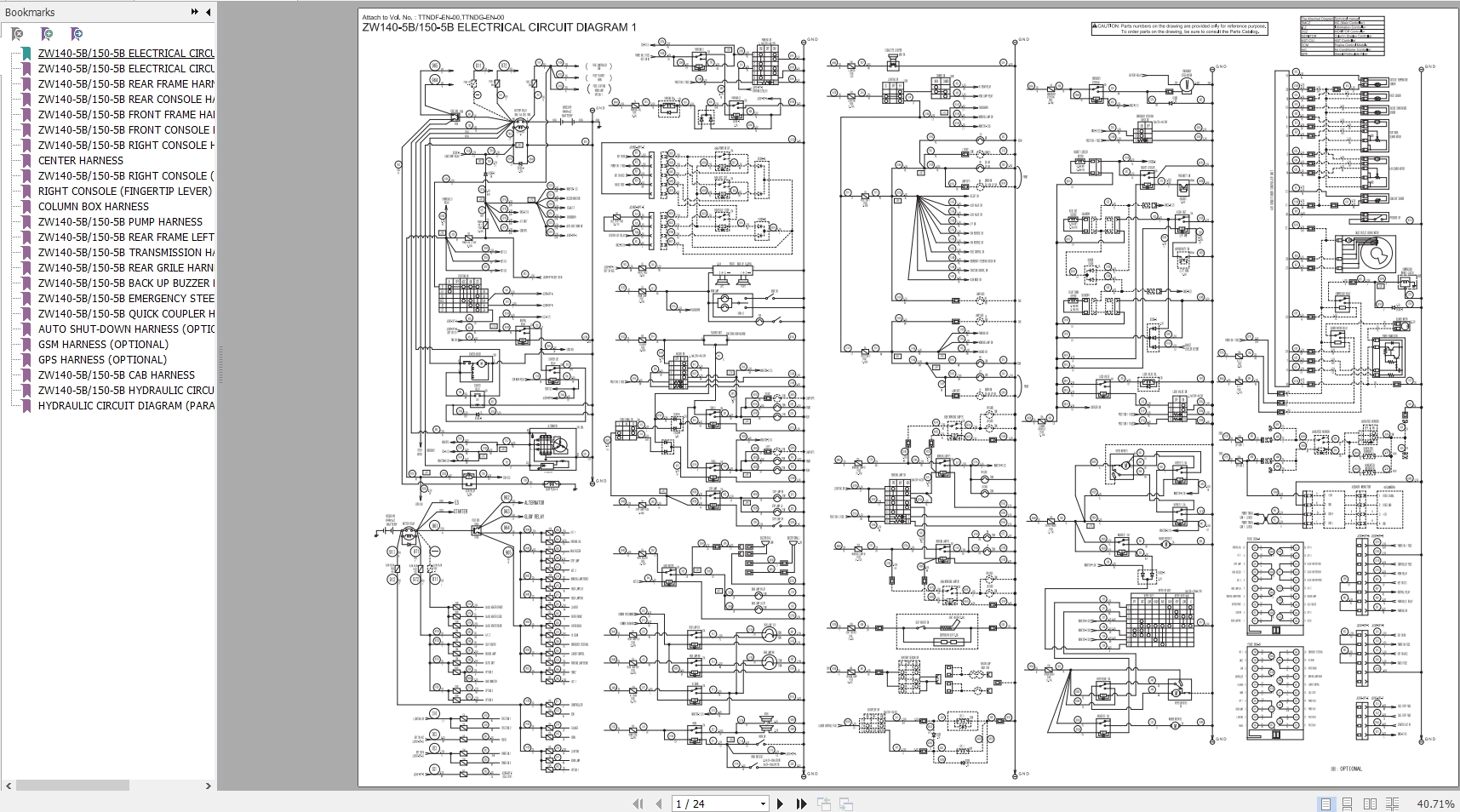Open the FRONT FRAME bookmark
The height and width of the screenshot is (812, 1460).
126,114
